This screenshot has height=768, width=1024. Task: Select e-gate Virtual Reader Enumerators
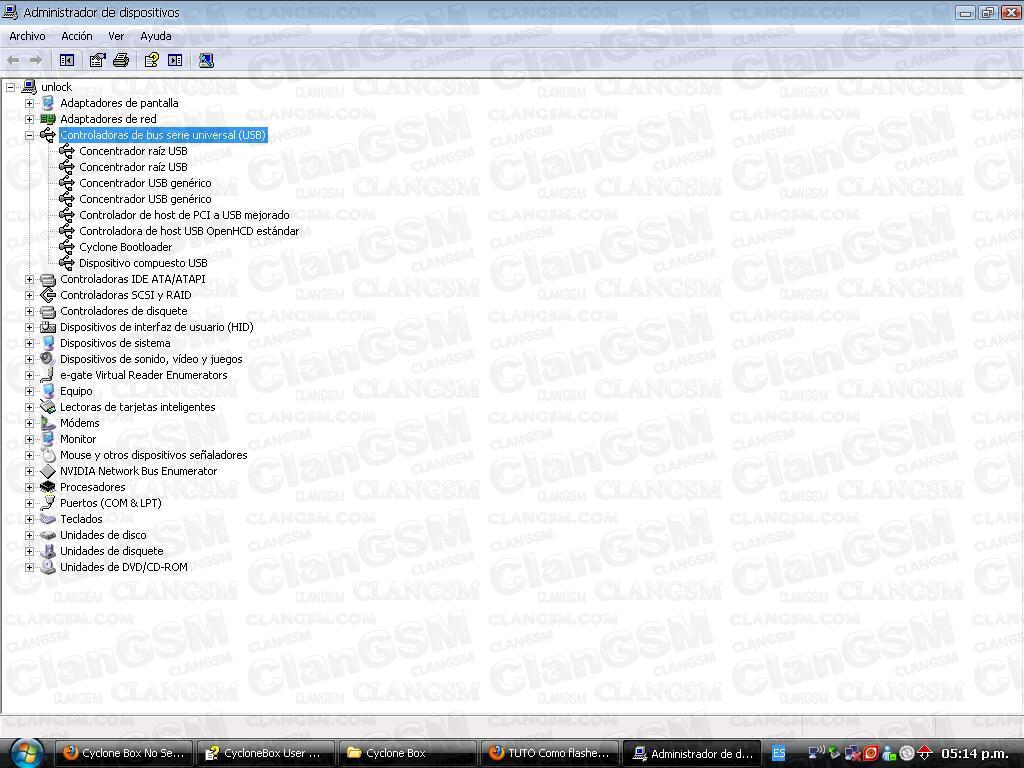(144, 375)
